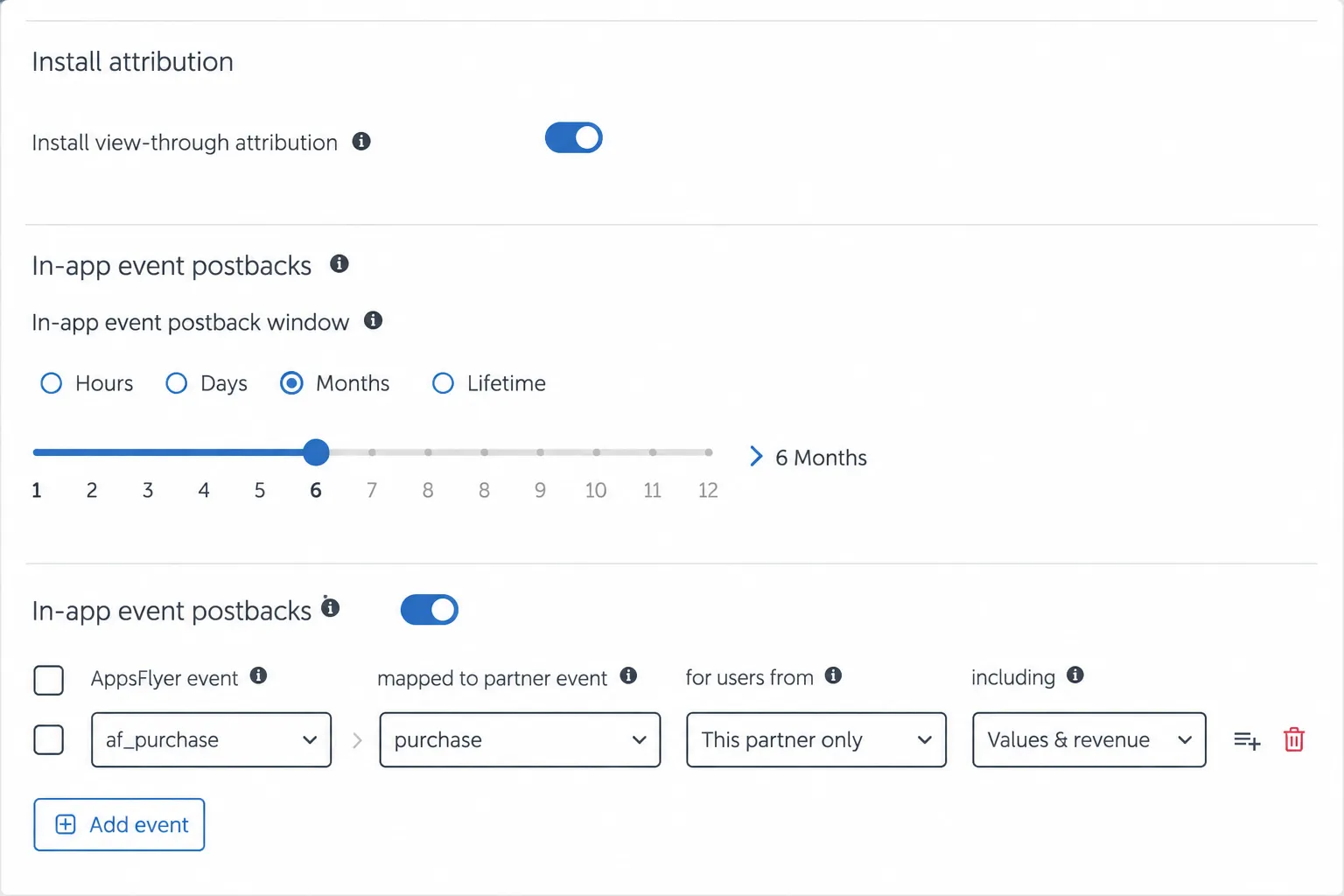This screenshot has height=896, width=1344.
Task: Open the purchase partner event dropdown
Action: [520, 739]
